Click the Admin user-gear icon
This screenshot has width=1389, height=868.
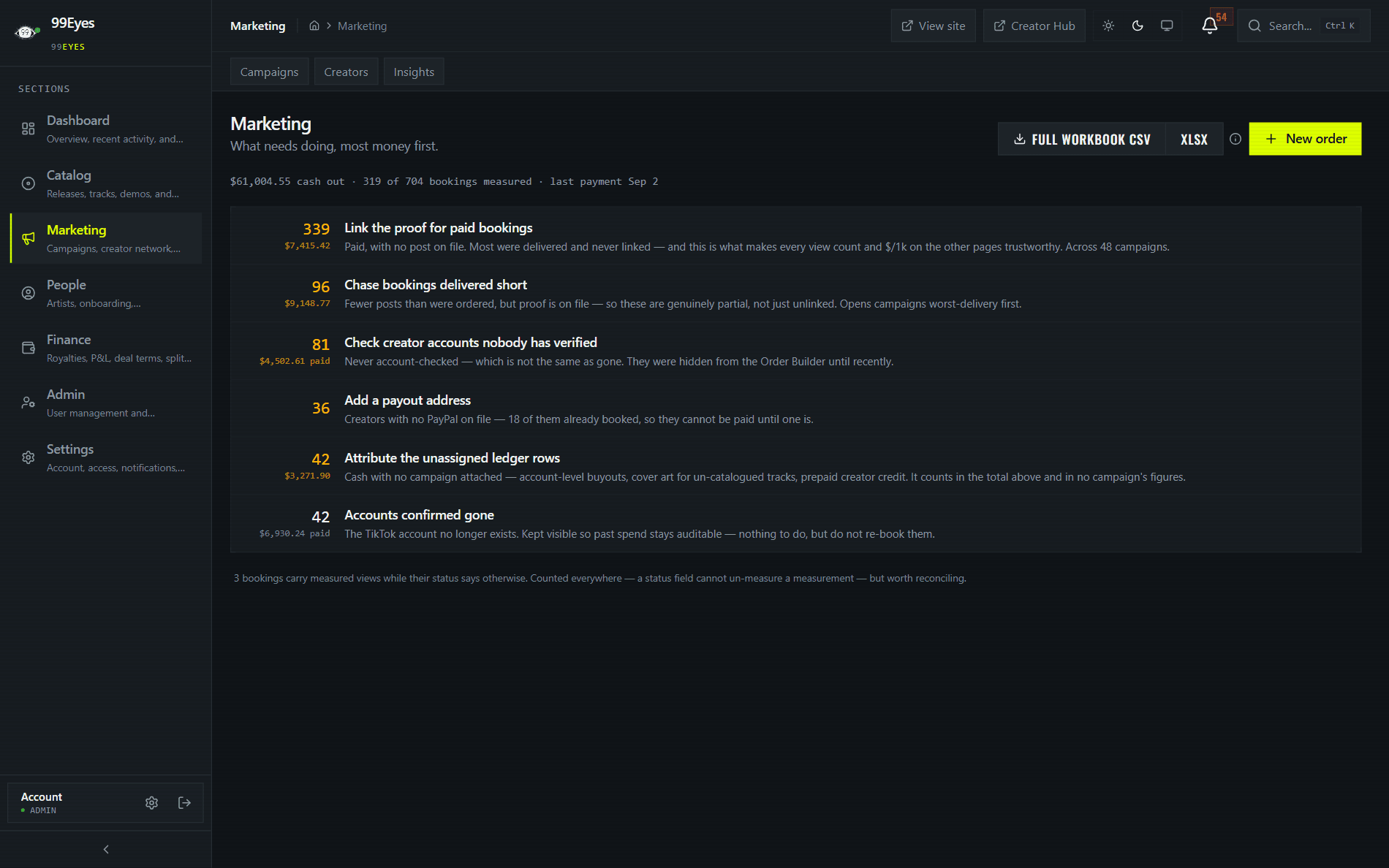tap(29, 403)
